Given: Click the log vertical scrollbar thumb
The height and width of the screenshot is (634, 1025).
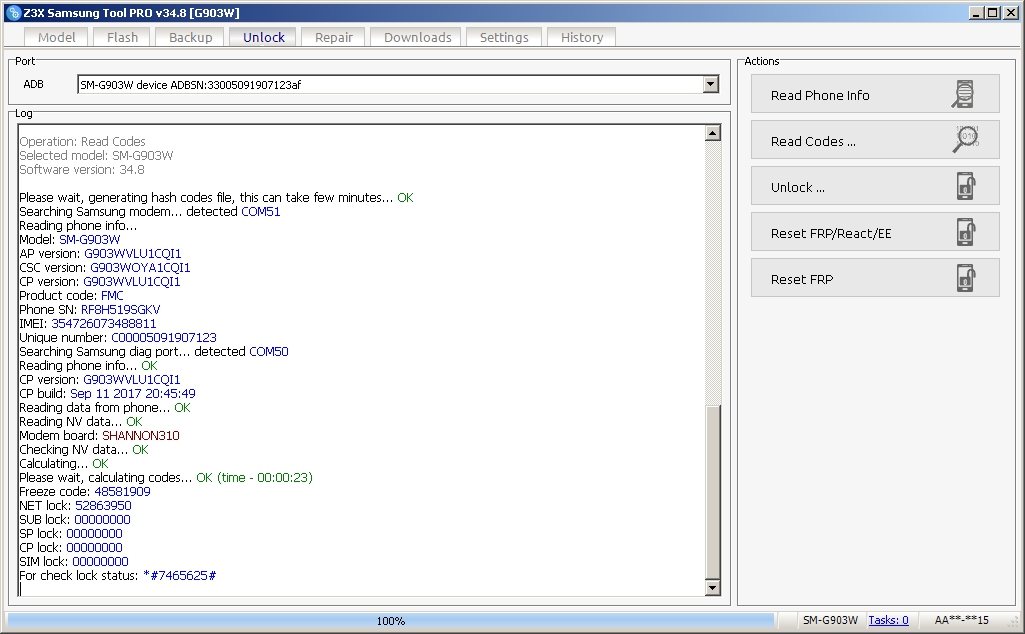Looking at the screenshot, I should tap(713, 492).
